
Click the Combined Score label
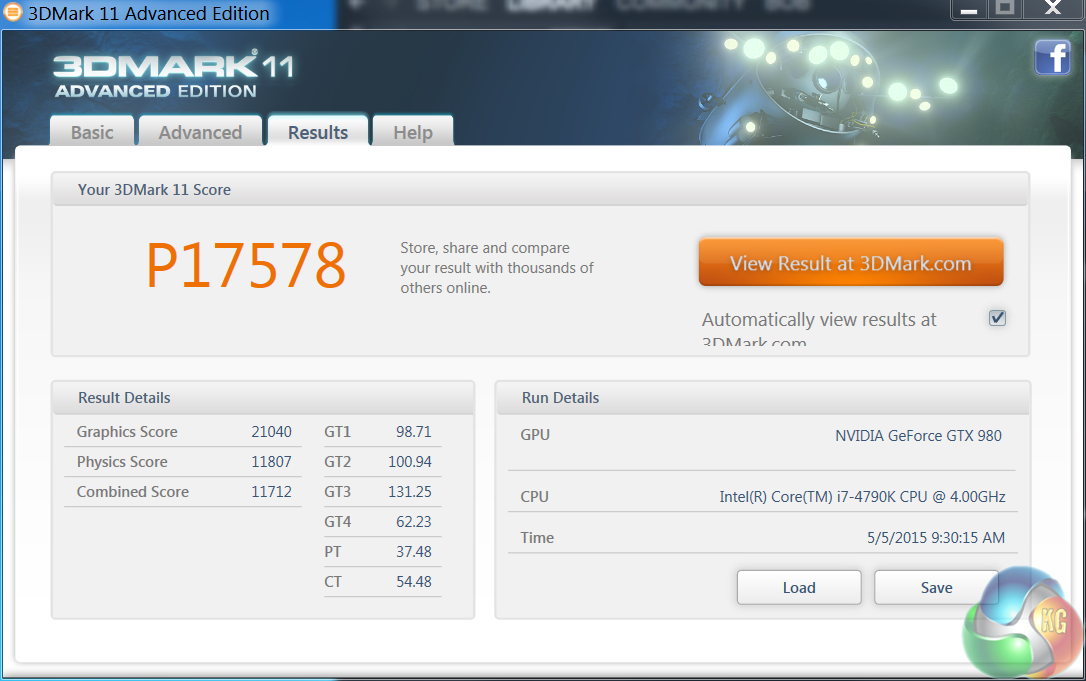pos(132,491)
